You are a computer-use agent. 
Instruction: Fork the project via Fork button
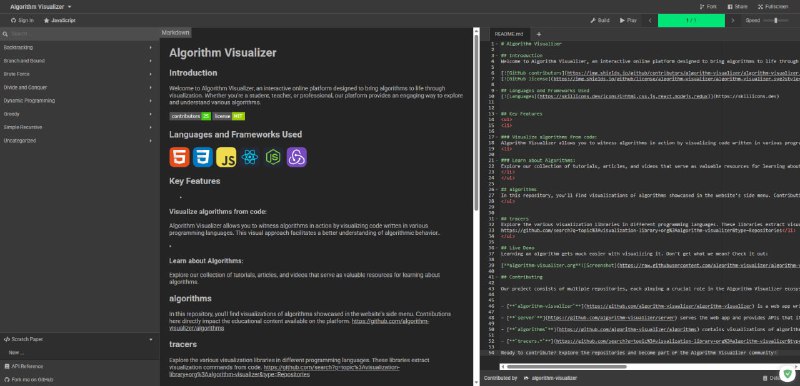(x=708, y=7)
